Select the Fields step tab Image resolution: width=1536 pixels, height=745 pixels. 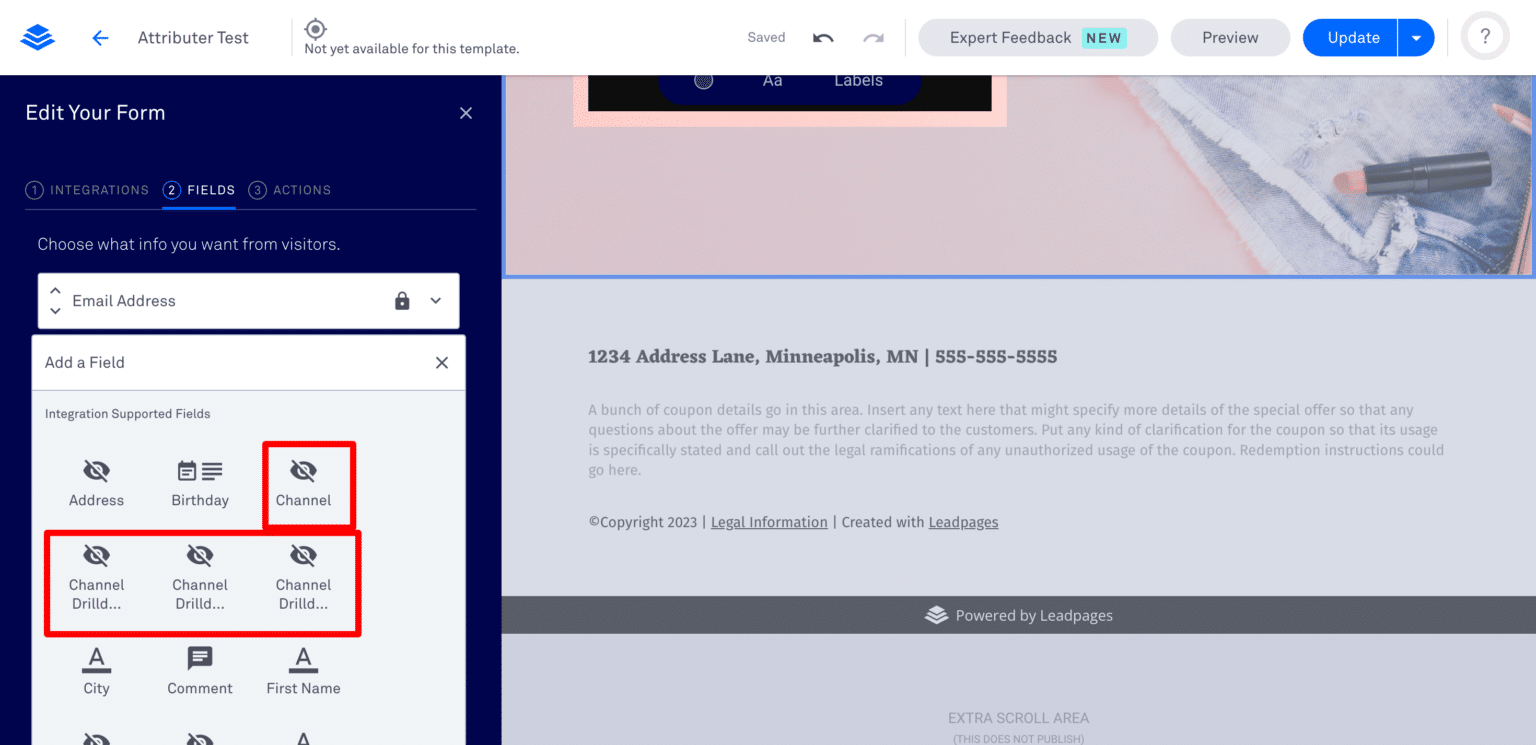tap(199, 190)
